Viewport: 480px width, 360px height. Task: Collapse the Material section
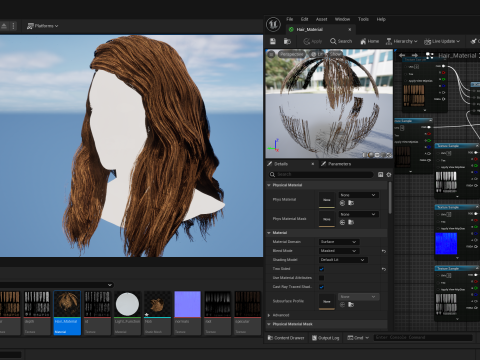(269, 233)
